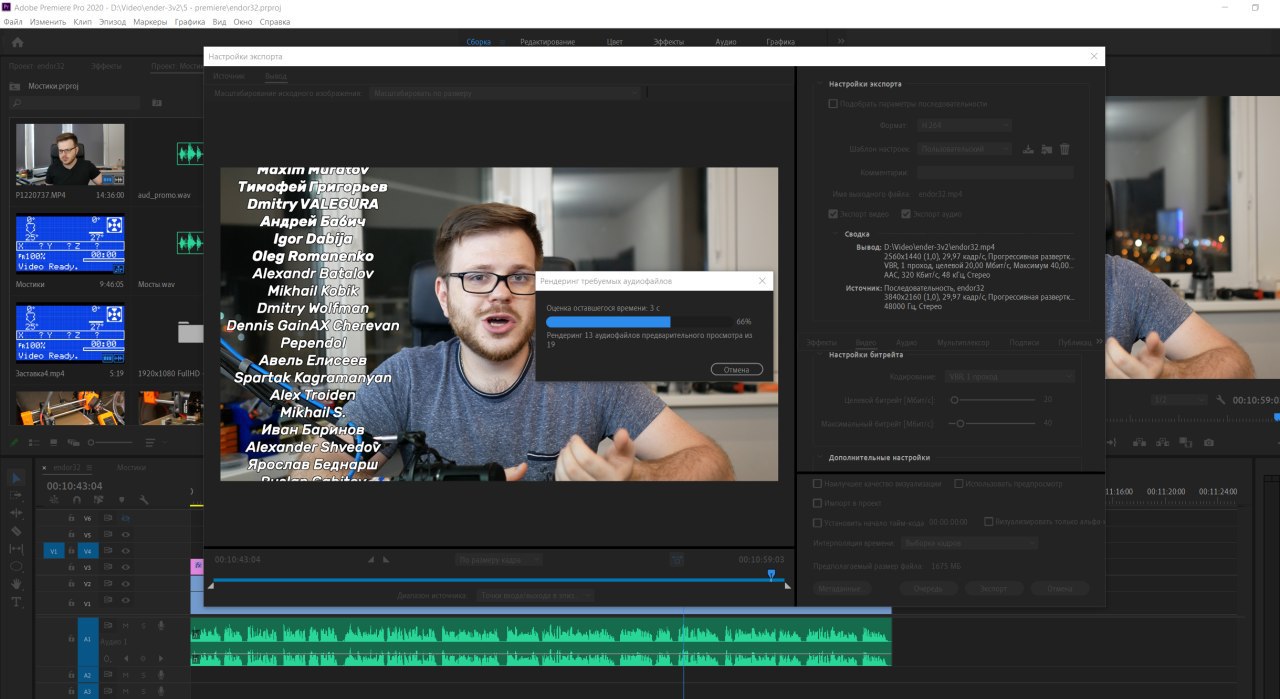Click the Экспорт button

(x=993, y=589)
